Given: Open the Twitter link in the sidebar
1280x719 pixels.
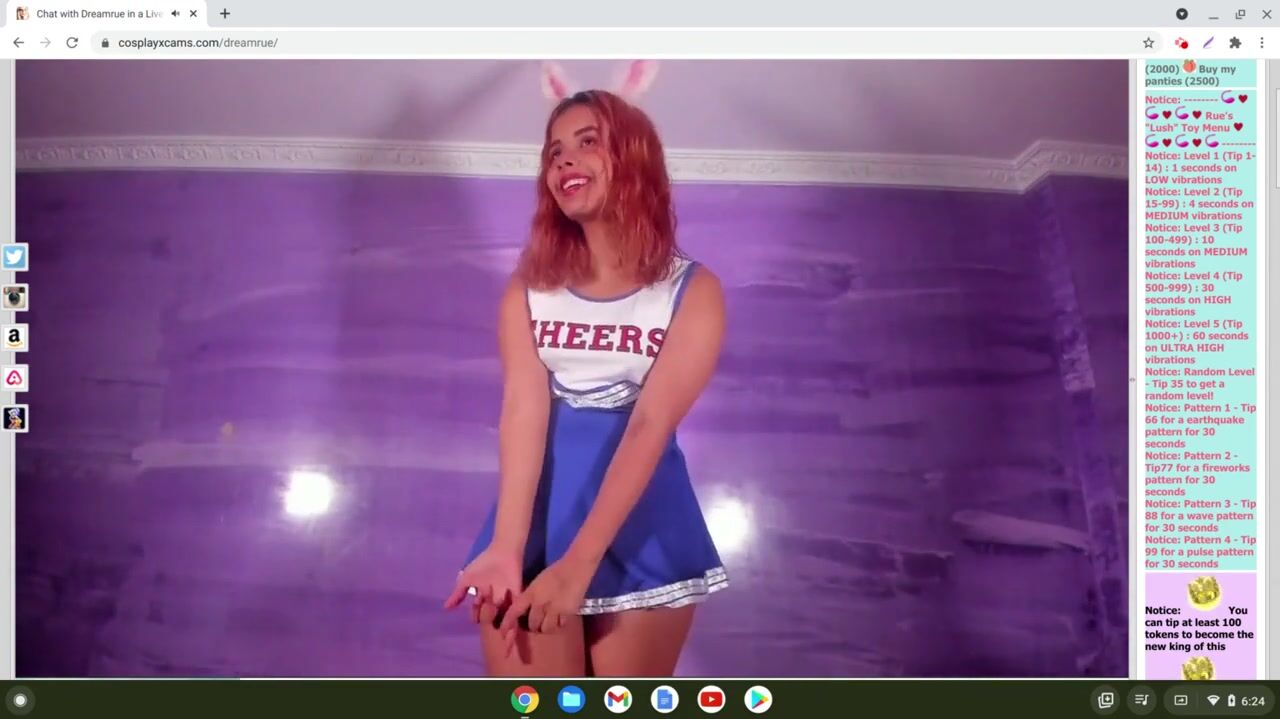Looking at the screenshot, I should coord(14,257).
